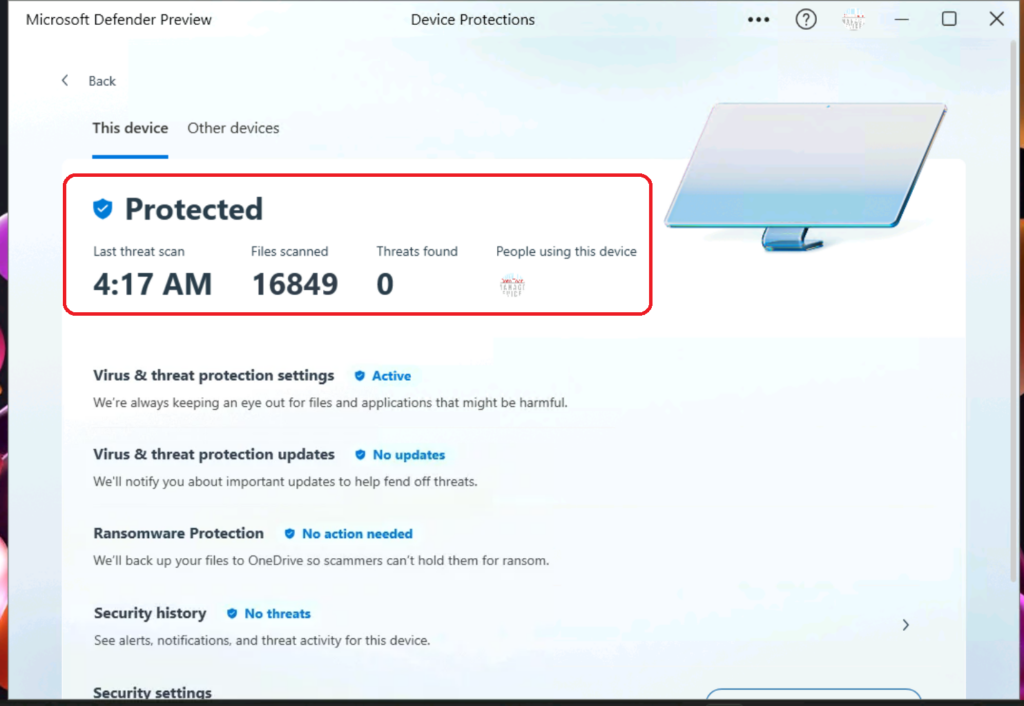
Task: Click the monitor illustration
Action: (806, 176)
